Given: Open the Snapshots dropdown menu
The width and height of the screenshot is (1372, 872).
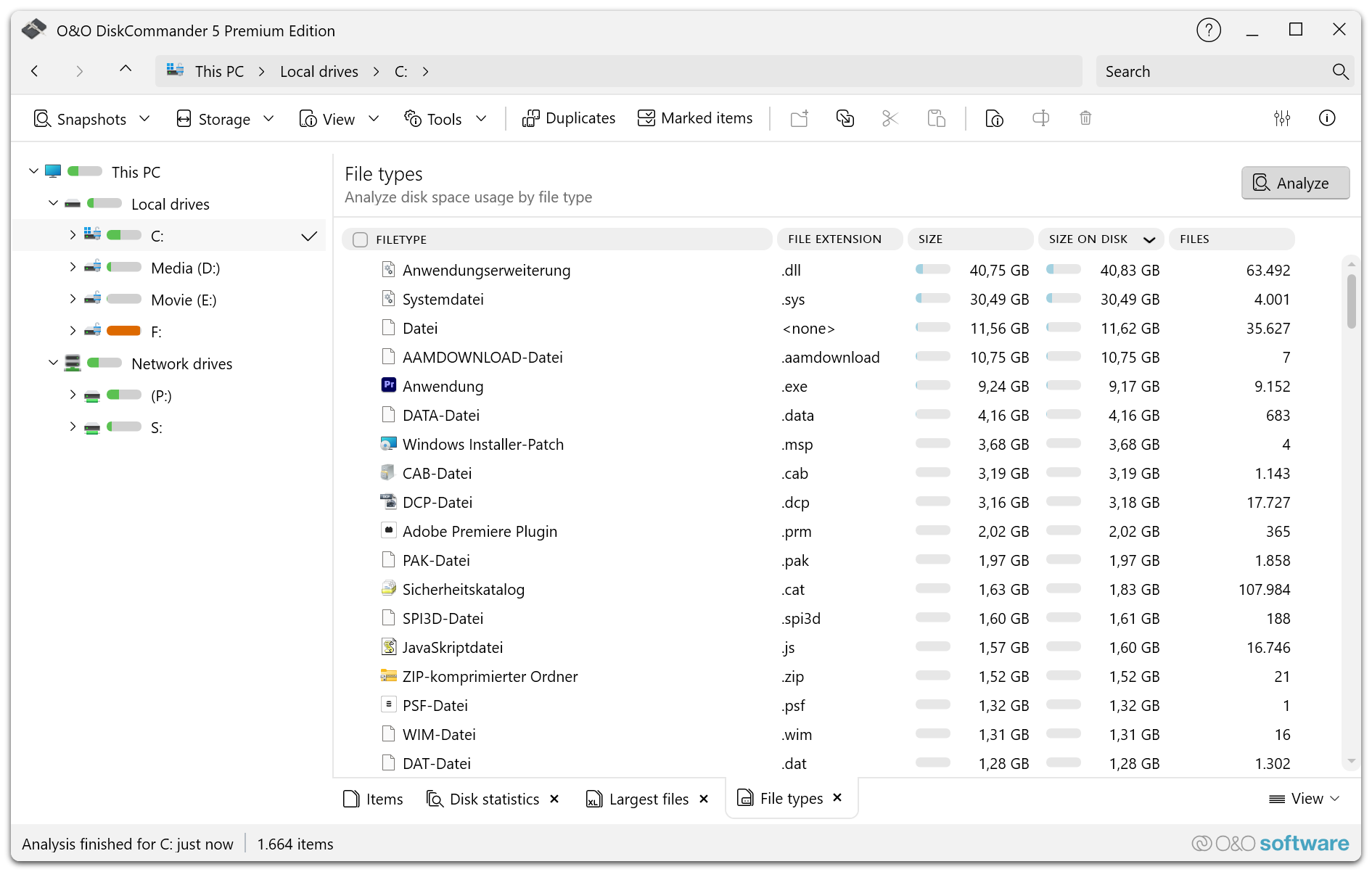Looking at the screenshot, I should pyautogui.click(x=91, y=119).
